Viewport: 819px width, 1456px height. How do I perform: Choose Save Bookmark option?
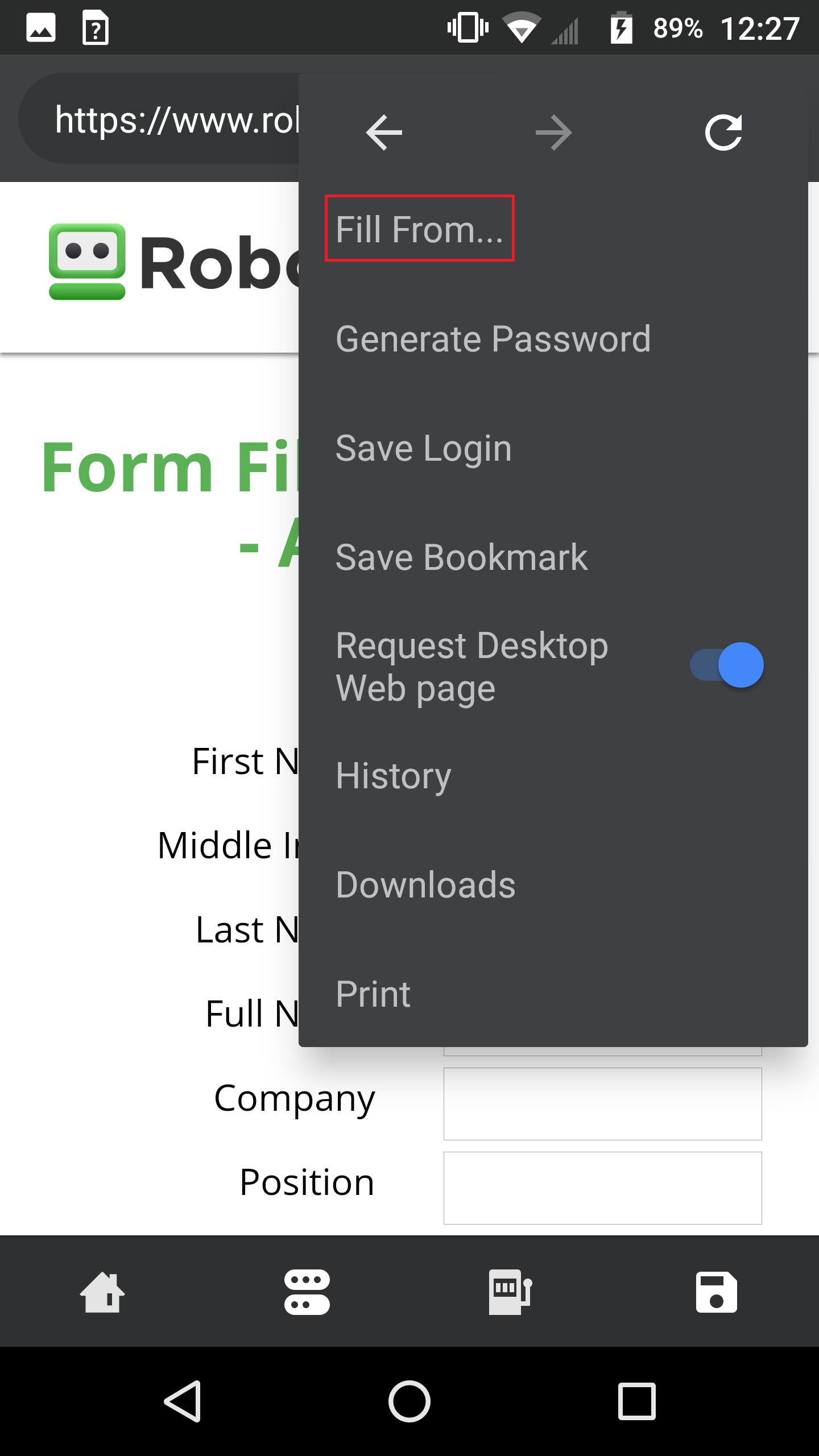click(x=461, y=556)
